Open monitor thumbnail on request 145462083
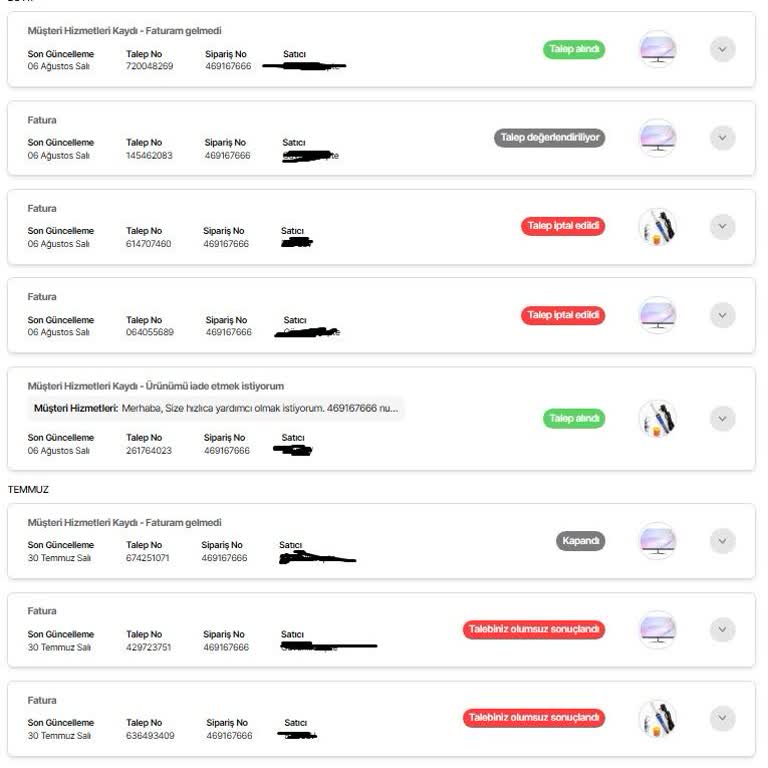This screenshot has width=768, height=768. [x=657, y=138]
